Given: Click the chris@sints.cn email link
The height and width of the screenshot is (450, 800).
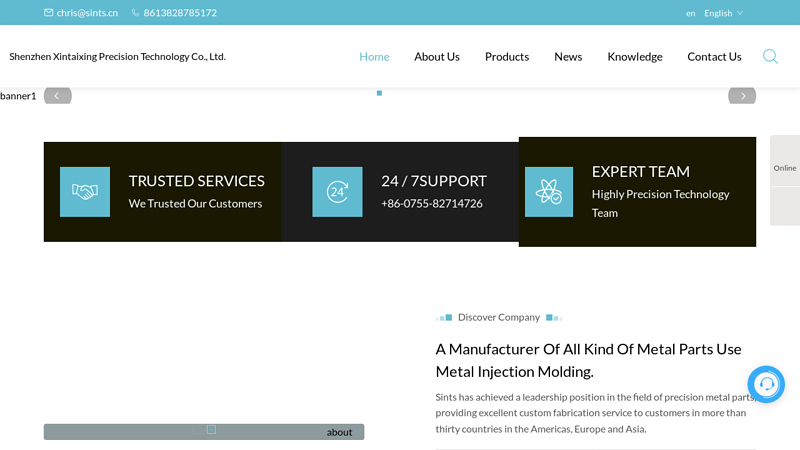Looking at the screenshot, I should tap(87, 13).
